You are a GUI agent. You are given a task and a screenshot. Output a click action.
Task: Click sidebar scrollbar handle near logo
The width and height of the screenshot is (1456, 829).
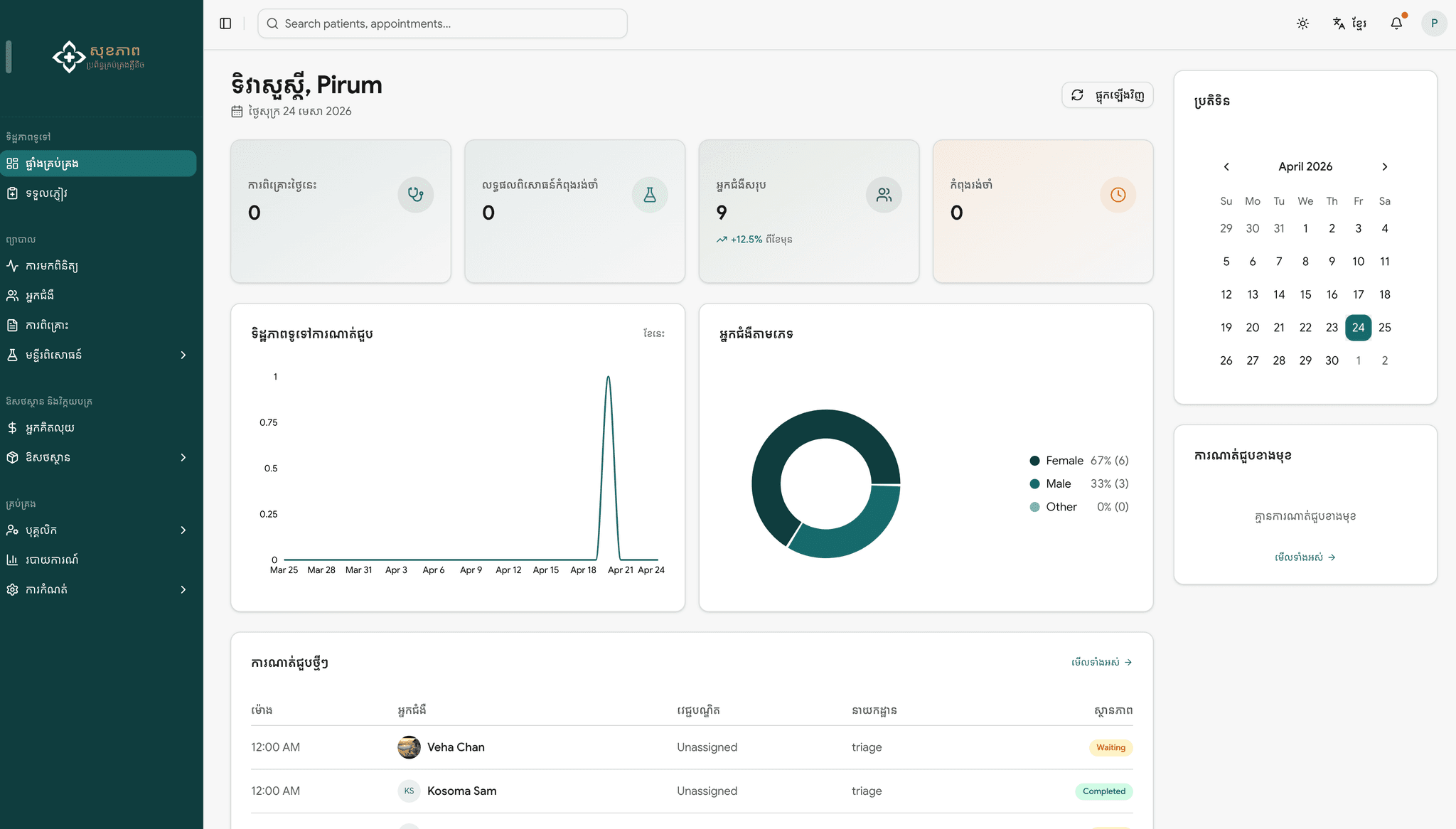click(x=9, y=57)
